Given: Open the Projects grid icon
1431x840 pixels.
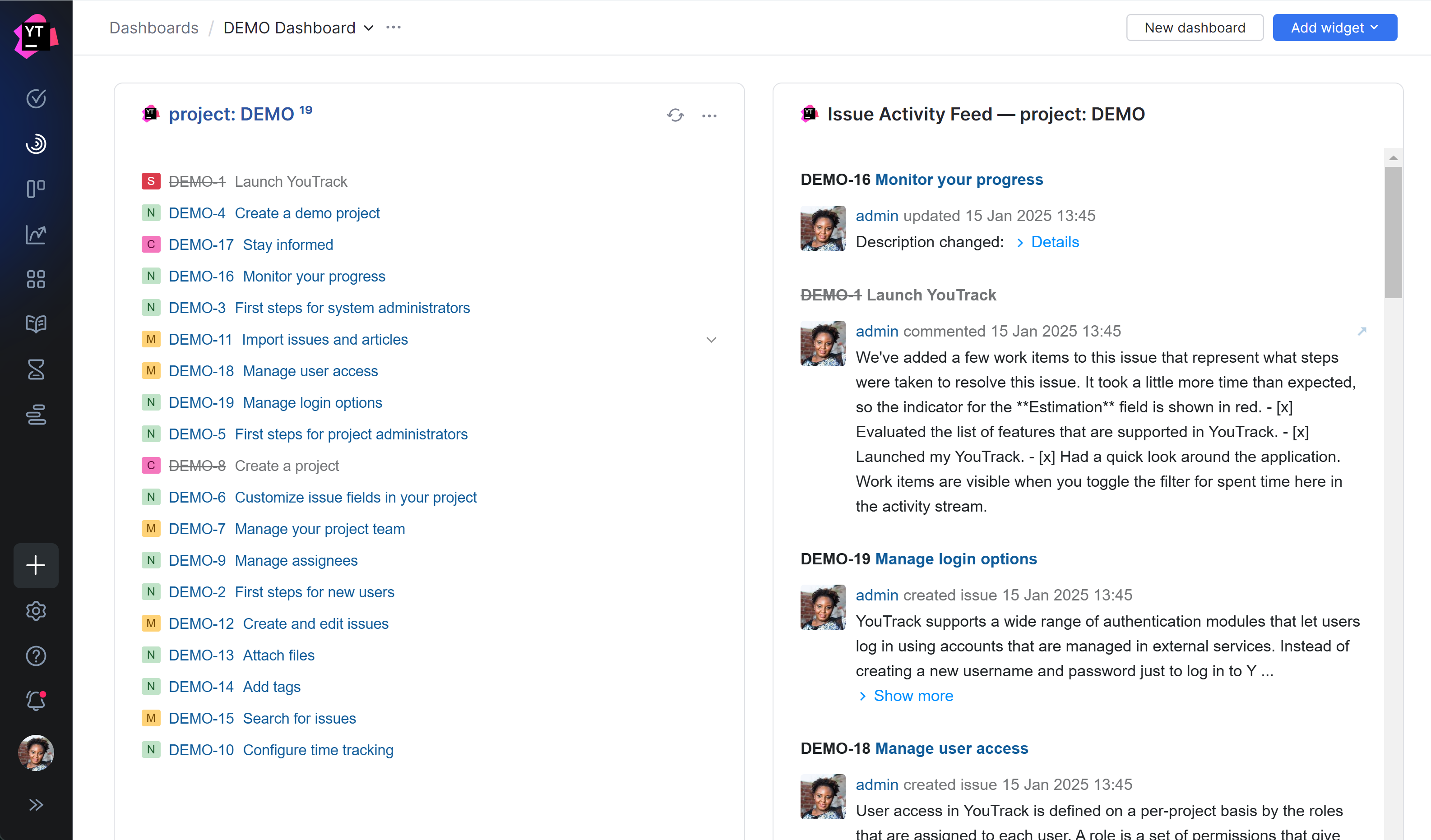Looking at the screenshot, I should click(36, 279).
